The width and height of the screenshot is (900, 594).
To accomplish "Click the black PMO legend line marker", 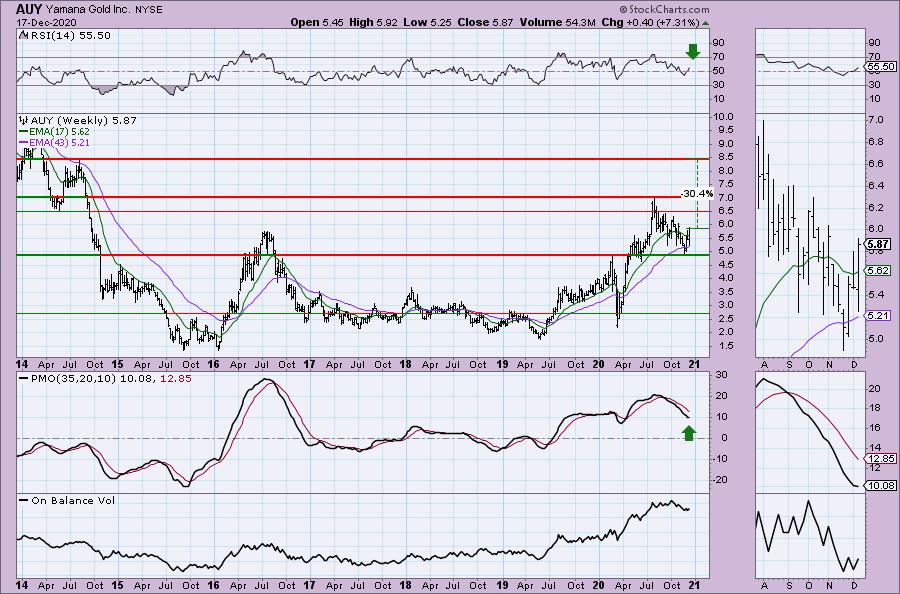I will [x=24, y=379].
